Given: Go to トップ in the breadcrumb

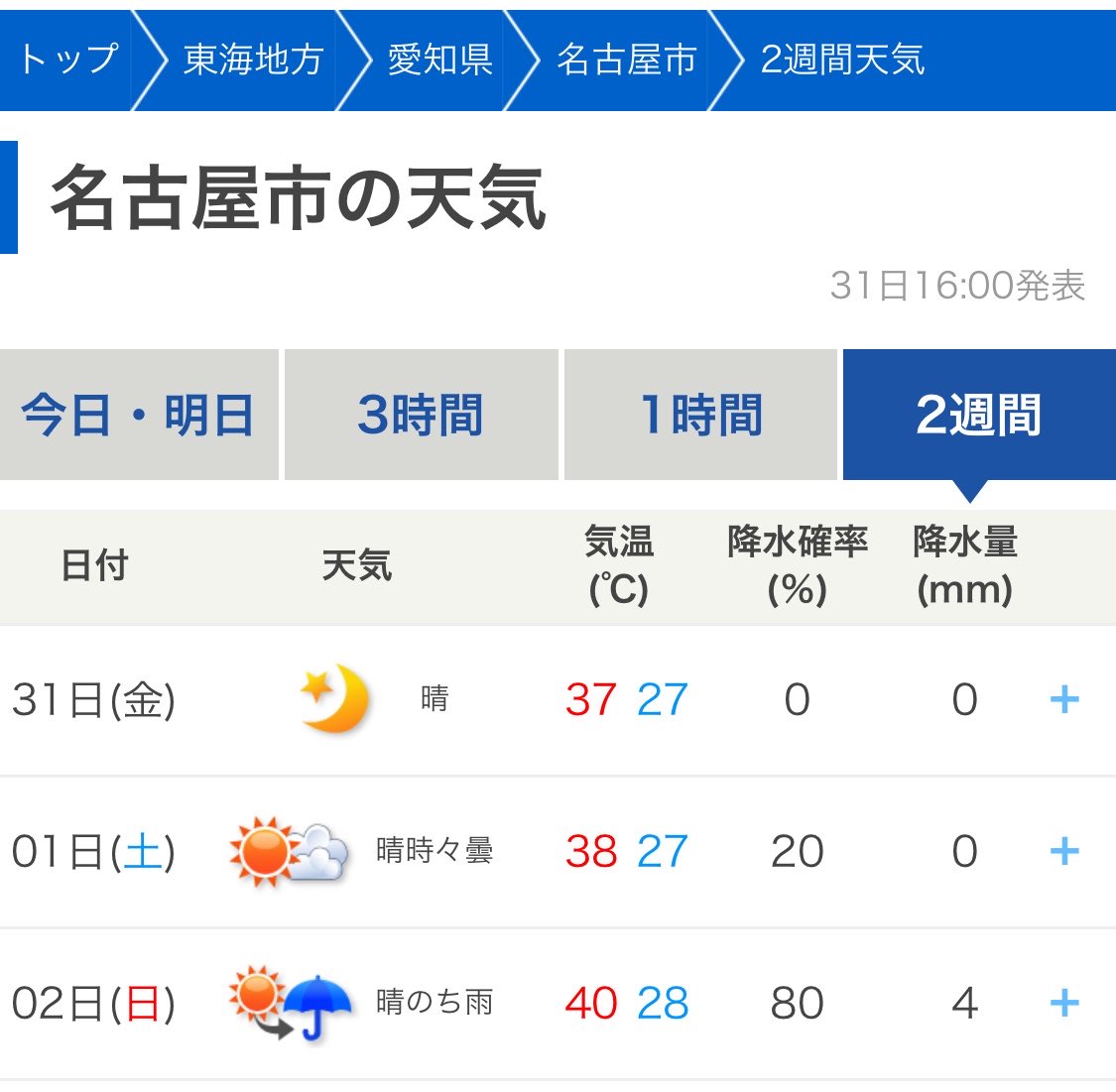Looking at the screenshot, I should (x=68, y=60).
